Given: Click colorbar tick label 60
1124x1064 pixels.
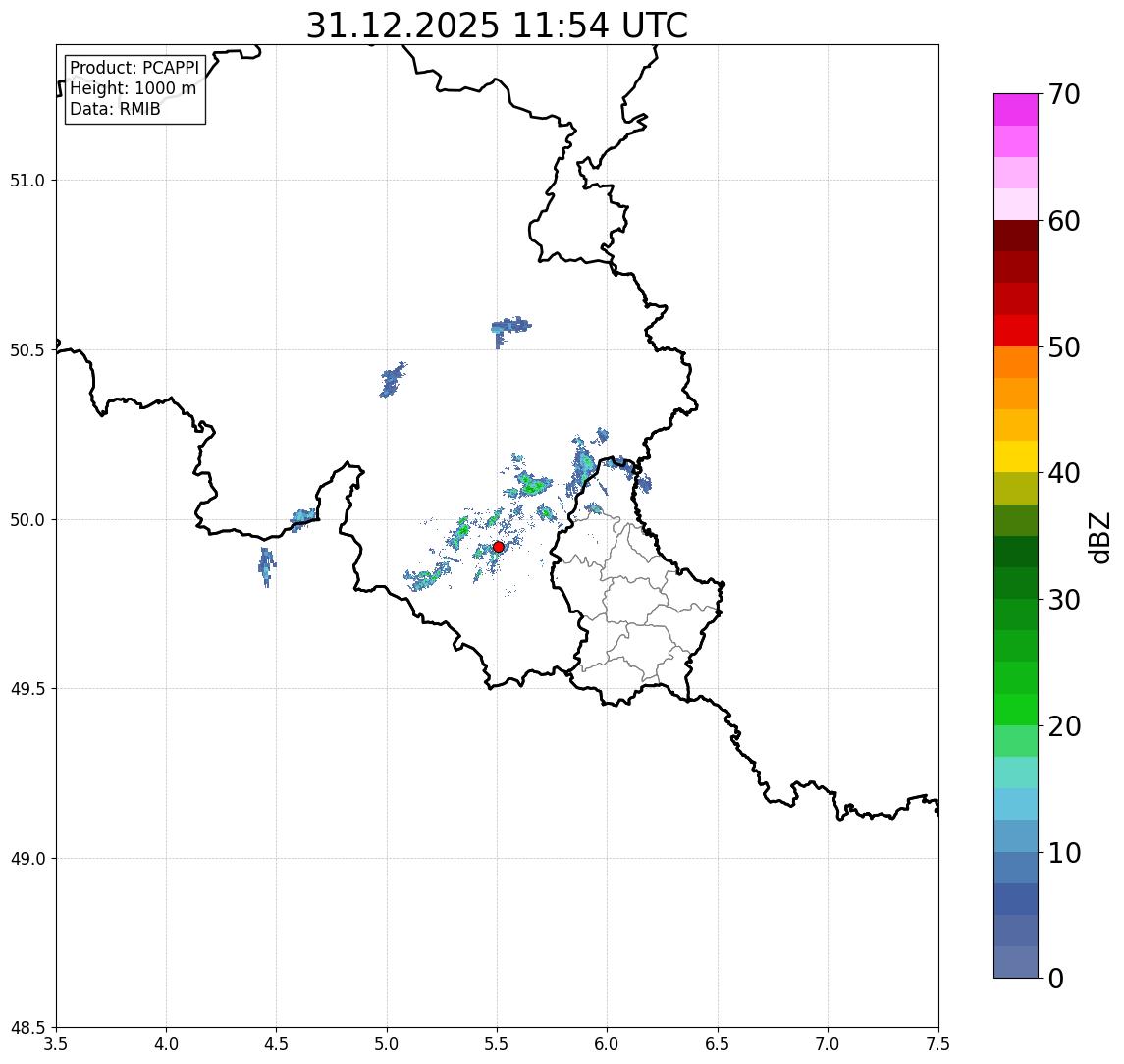Looking at the screenshot, I should (1064, 222).
